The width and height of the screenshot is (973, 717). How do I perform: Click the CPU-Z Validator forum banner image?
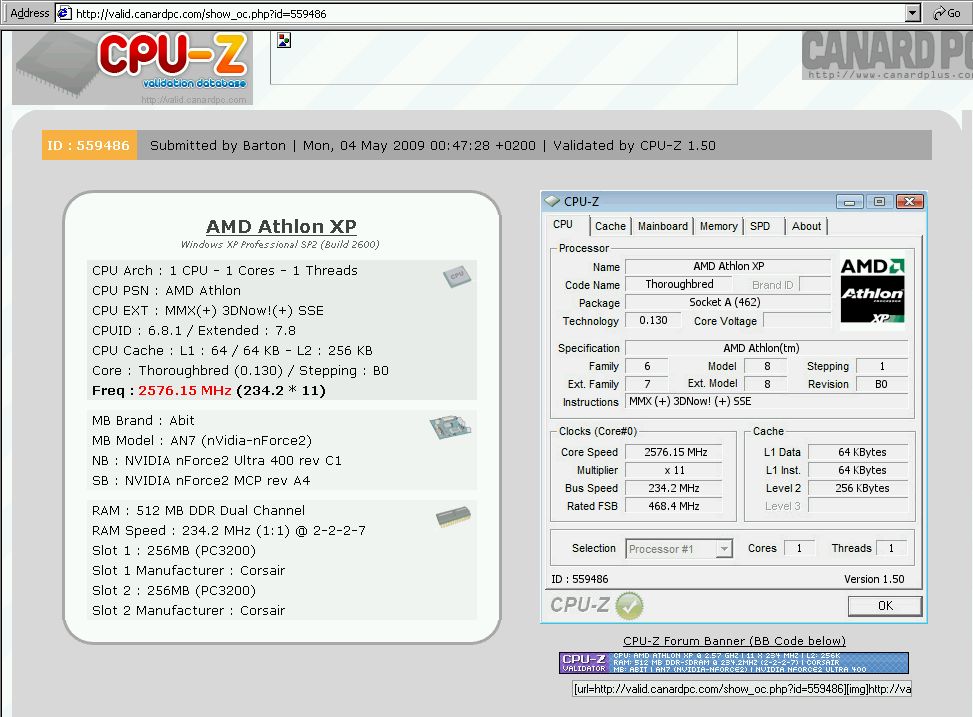(x=733, y=662)
